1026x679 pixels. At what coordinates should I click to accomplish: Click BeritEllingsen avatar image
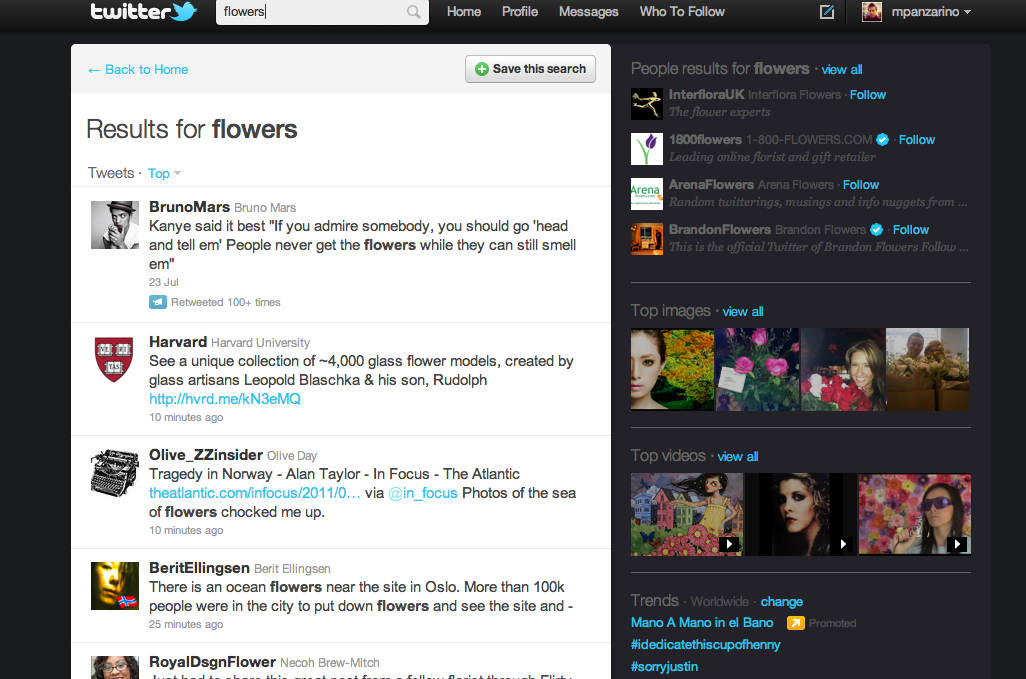115,586
